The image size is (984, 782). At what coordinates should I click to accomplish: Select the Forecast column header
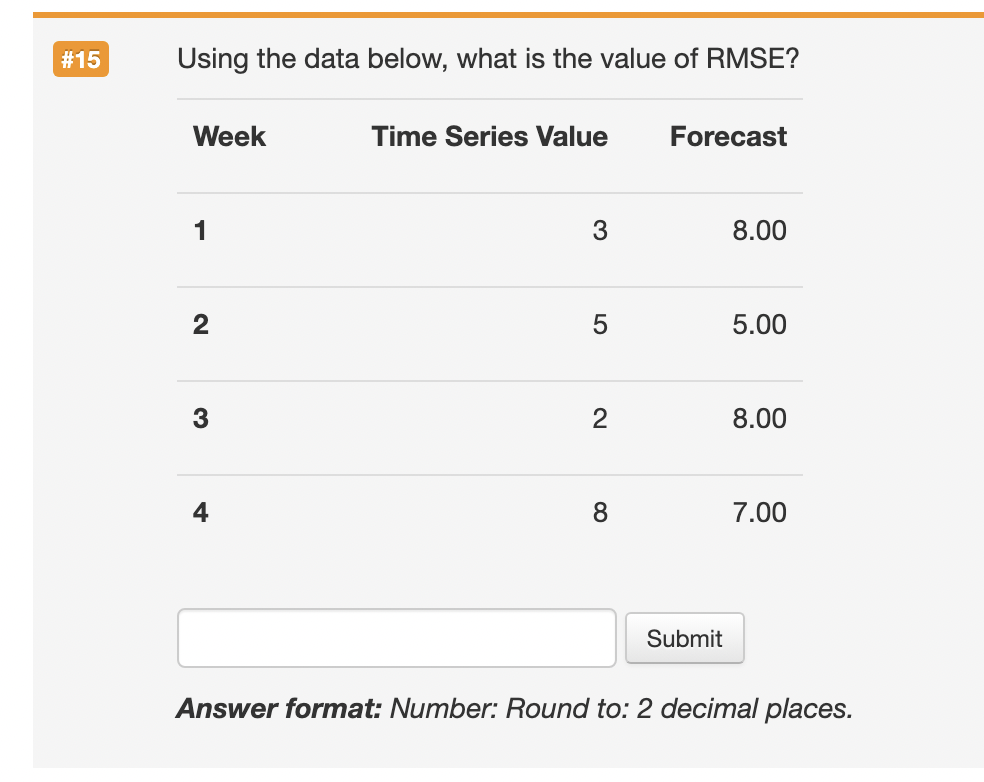pos(728,137)
